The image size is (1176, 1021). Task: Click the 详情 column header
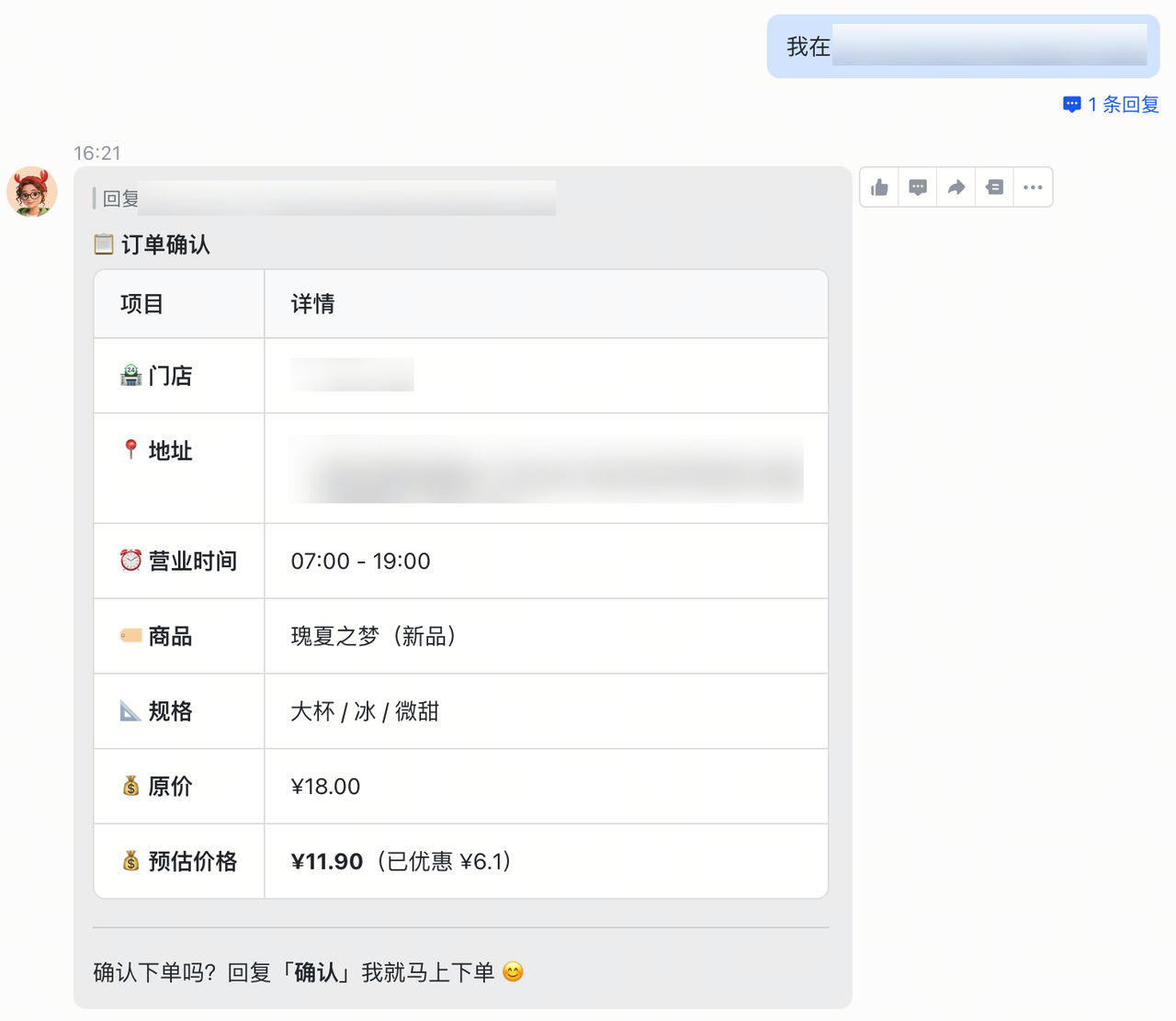coord(312,304)
